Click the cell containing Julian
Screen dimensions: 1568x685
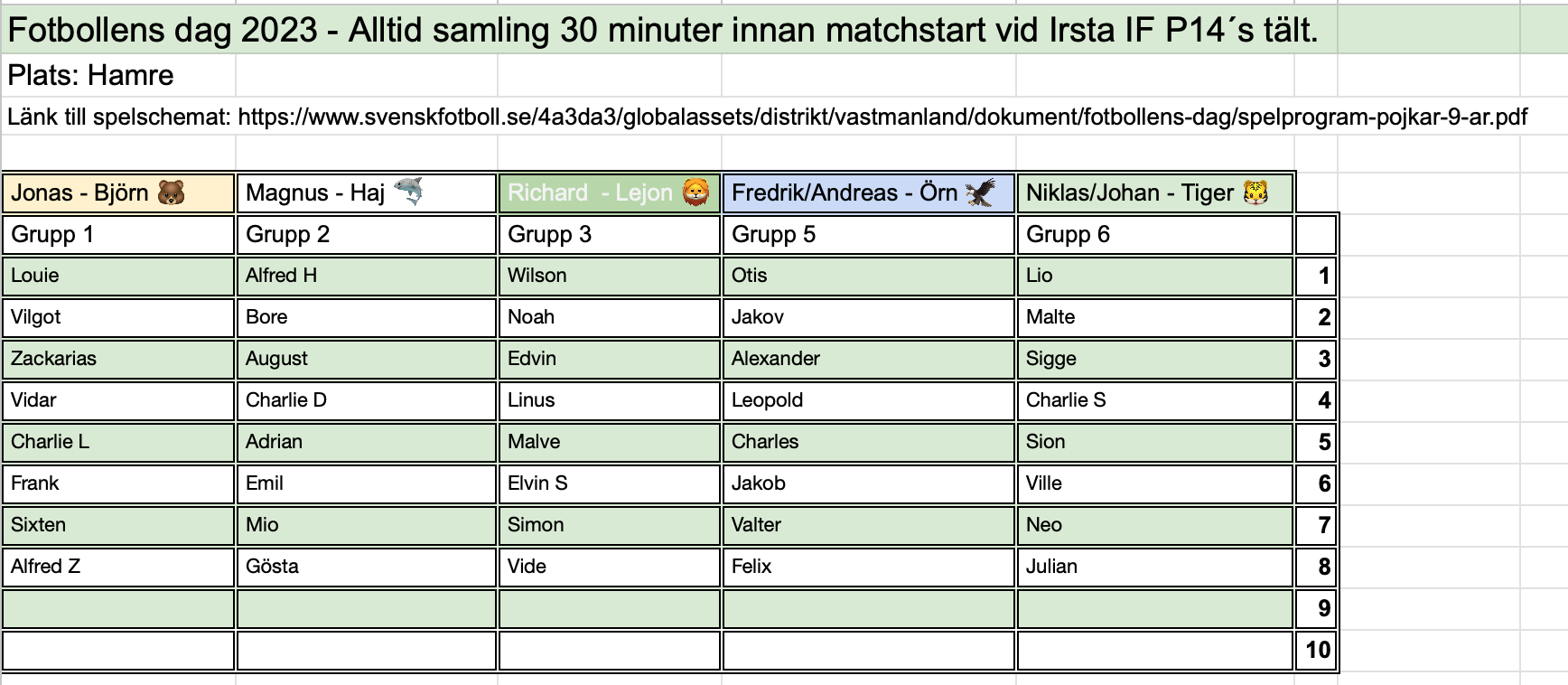(1155, 567)
